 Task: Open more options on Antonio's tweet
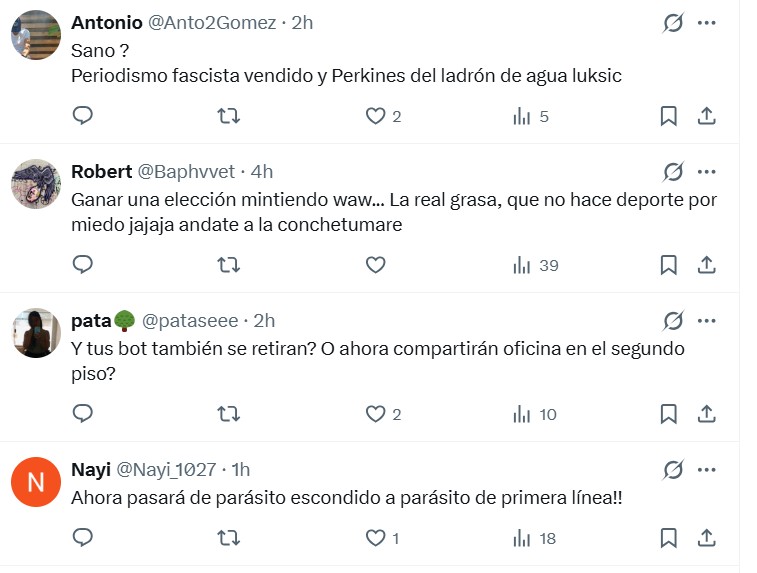pyautogui.click(x=706, y=22)
